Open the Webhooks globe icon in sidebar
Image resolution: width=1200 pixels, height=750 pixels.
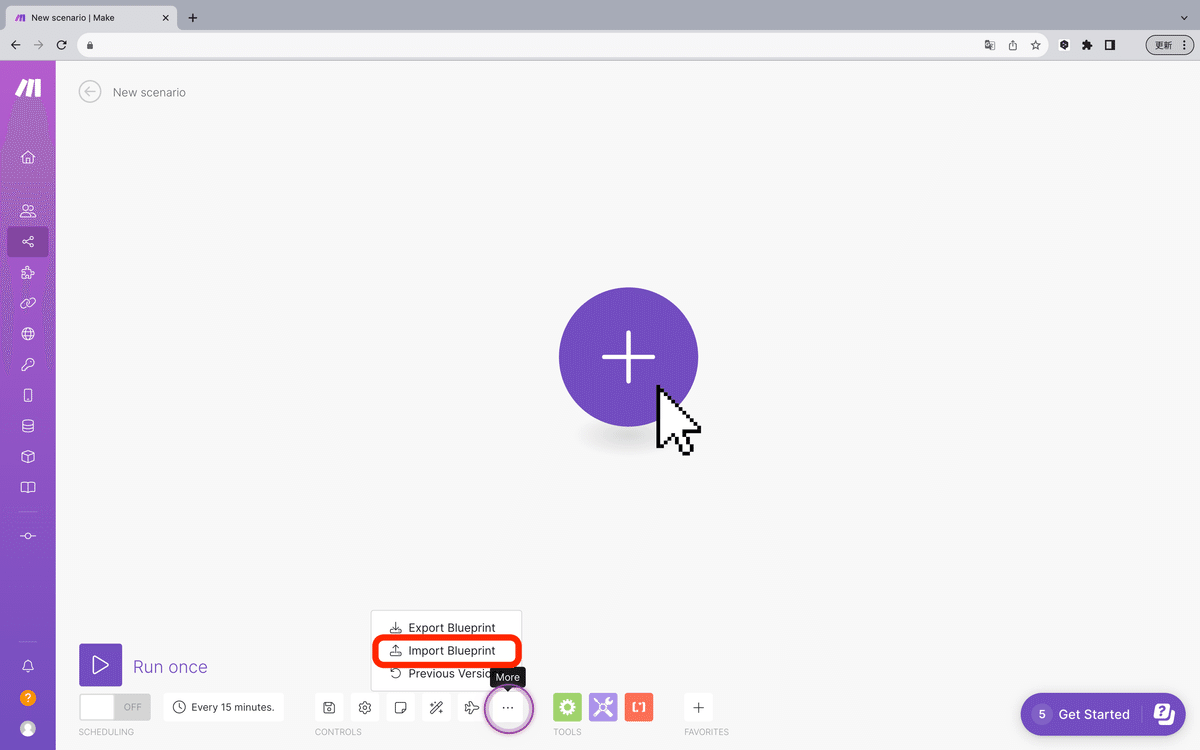(x=28, y=334)
